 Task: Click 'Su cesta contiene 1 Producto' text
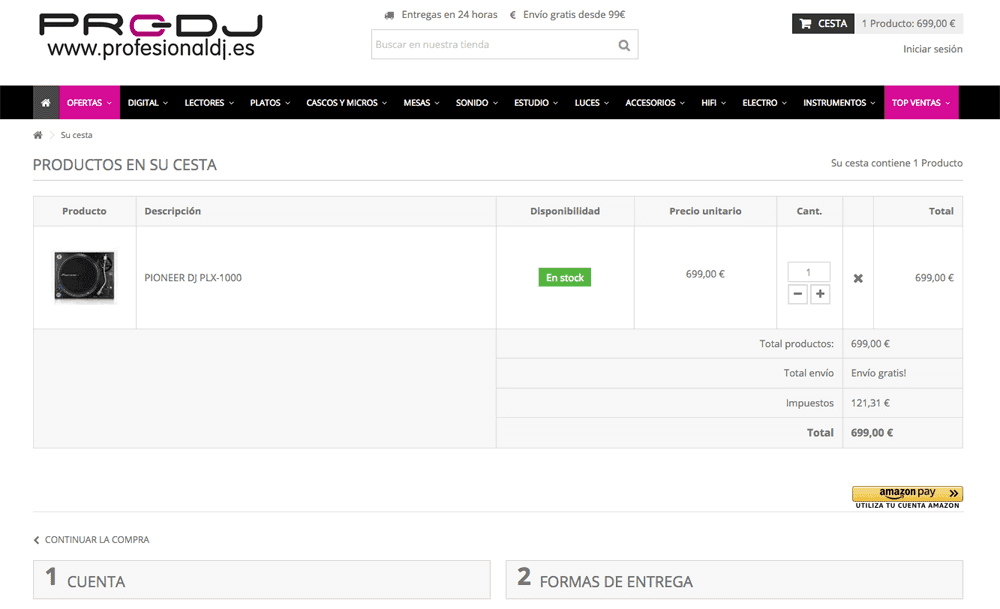click(x=897, y=163)
